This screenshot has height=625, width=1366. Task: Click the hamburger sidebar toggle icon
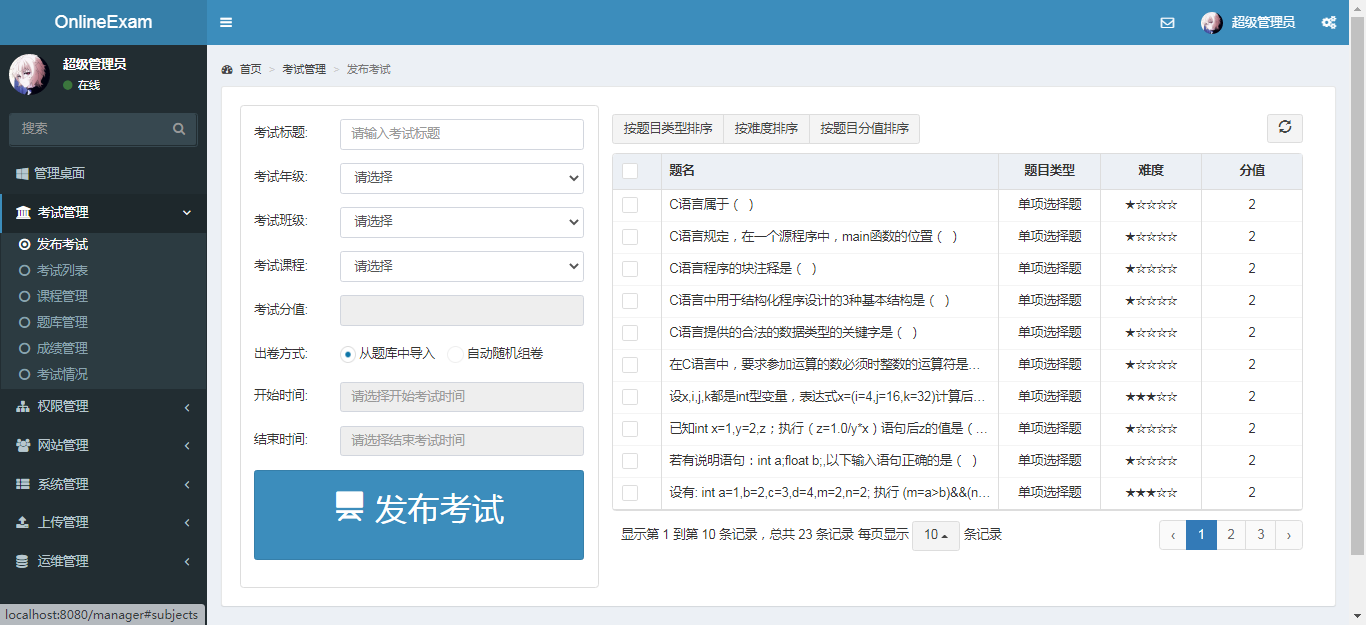[226, 22]
